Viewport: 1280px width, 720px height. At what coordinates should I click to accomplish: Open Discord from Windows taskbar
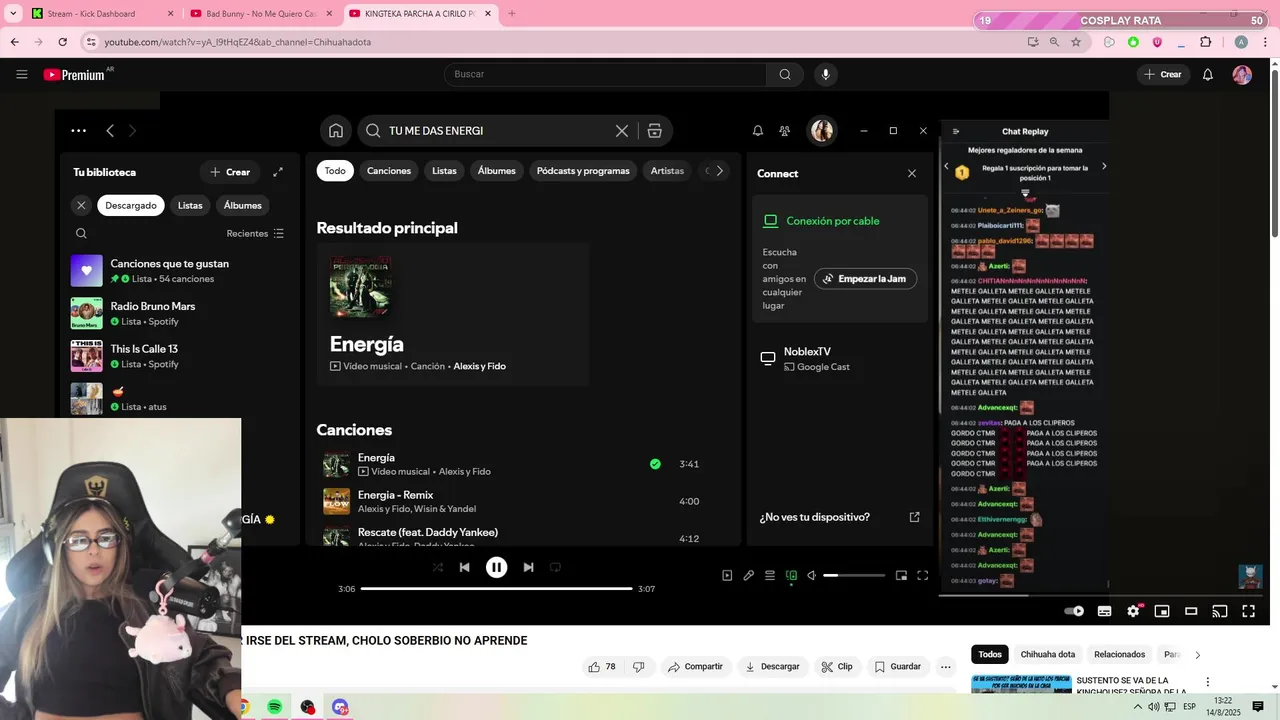pyautogui.click(x=340, y=707)
